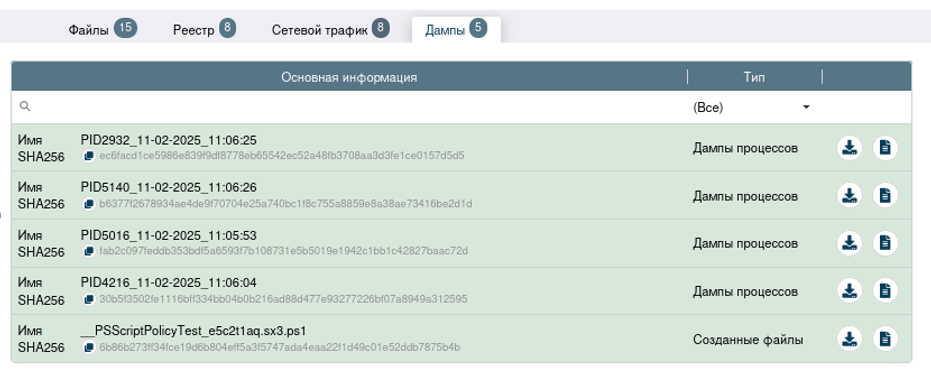931x375 pixels.
Task: Click hash starting with fab2c097feddb353
Action: pyautogui.click(x=283, y=252)
